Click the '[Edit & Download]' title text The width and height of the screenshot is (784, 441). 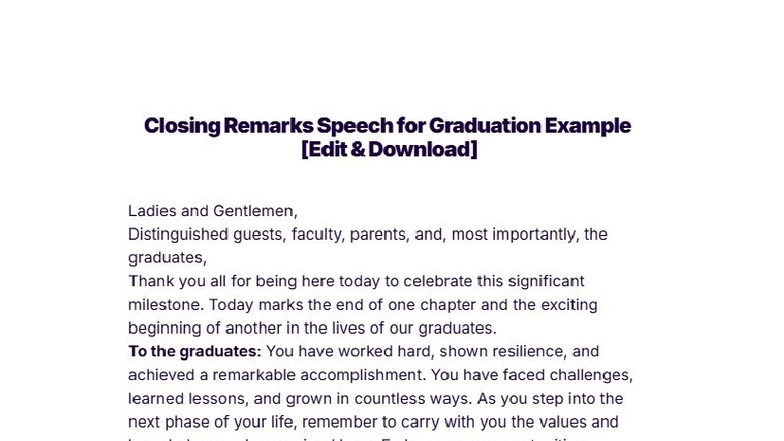tap(389, 149)
